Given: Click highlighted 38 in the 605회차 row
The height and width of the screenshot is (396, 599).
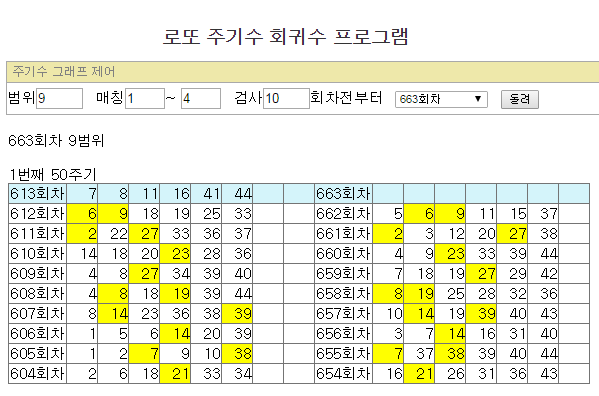Looking at the screenshot, I should pos(237,354).
